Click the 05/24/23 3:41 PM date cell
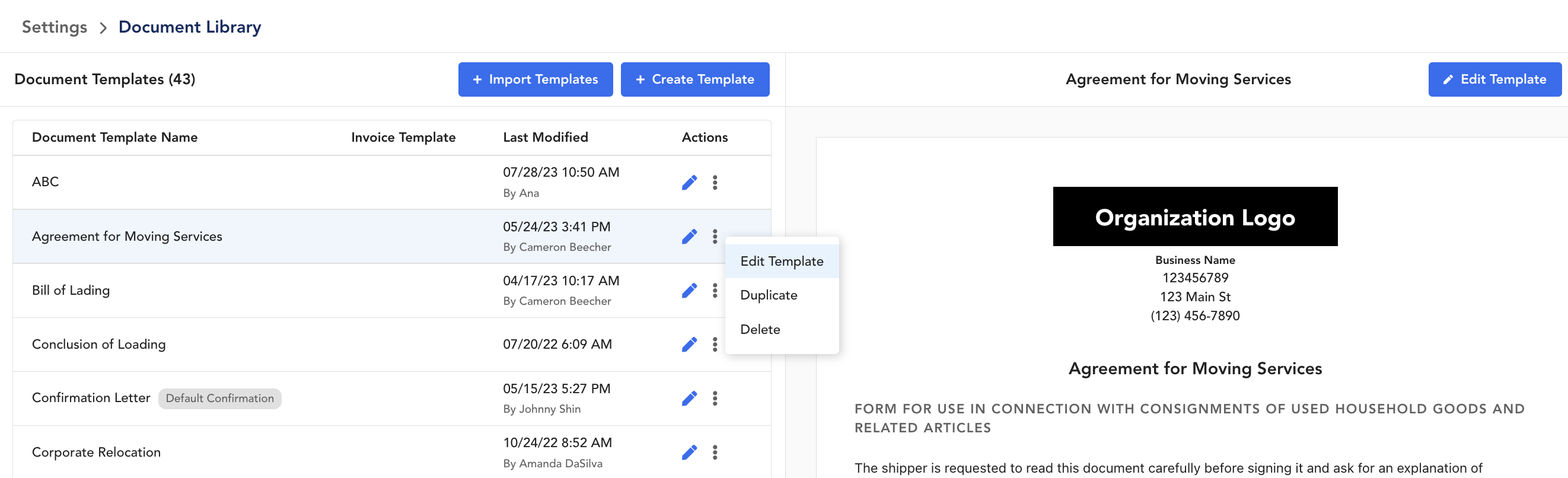1568x478 pixels. (x=556, y=227)
